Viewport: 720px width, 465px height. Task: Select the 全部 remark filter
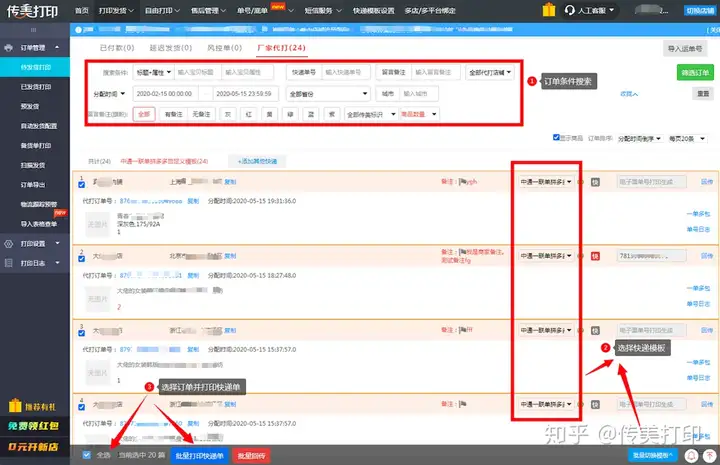(144, 114)
